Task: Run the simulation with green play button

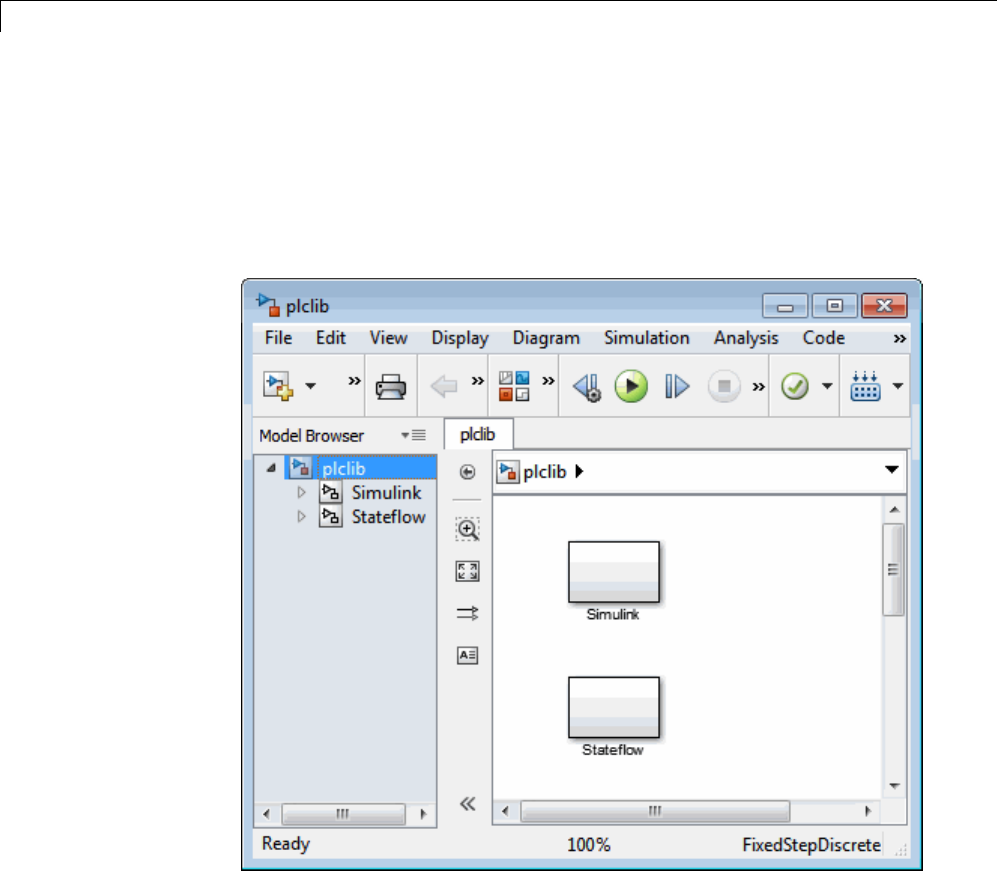Action: (x=631, y=386)
